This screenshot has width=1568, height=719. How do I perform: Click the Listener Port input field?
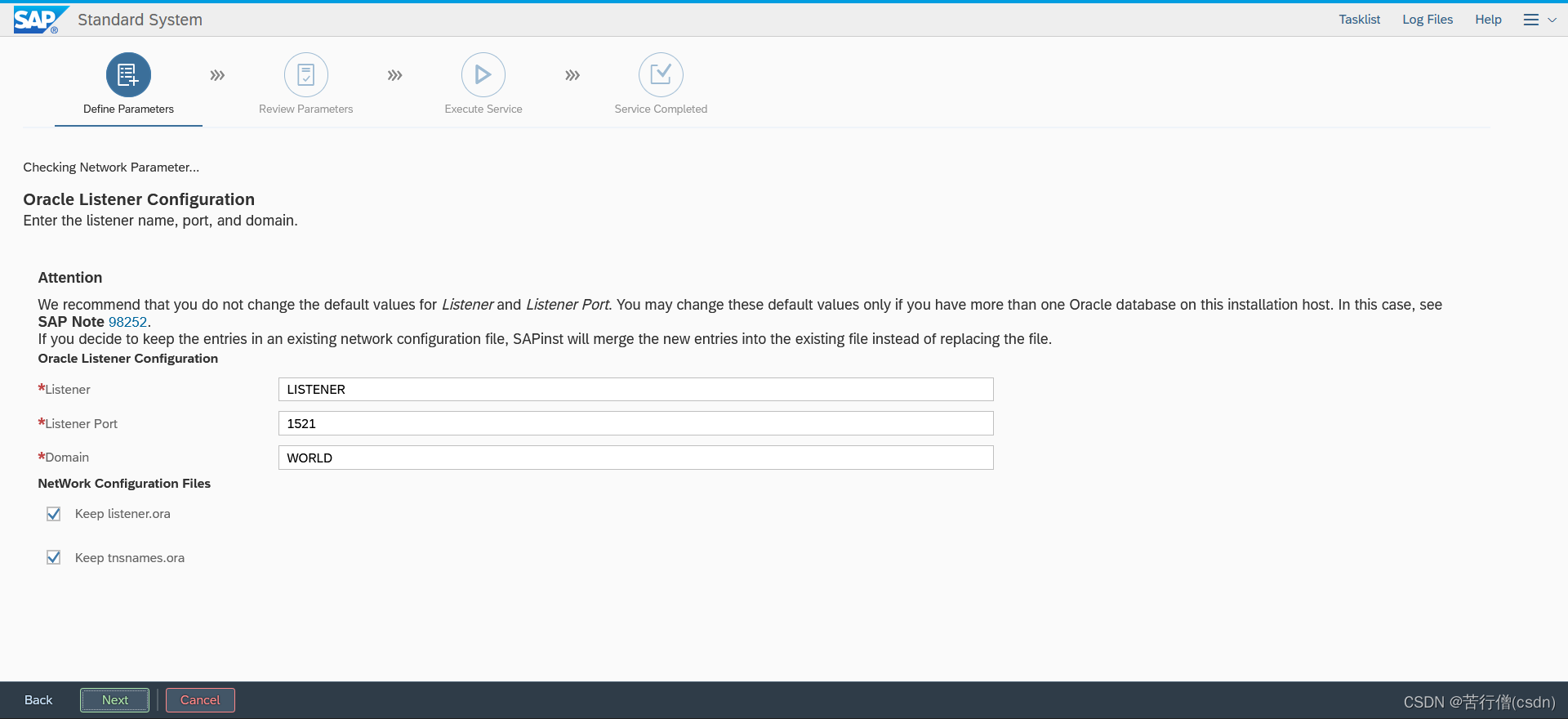pyautogui.click(x=636, y=423)
